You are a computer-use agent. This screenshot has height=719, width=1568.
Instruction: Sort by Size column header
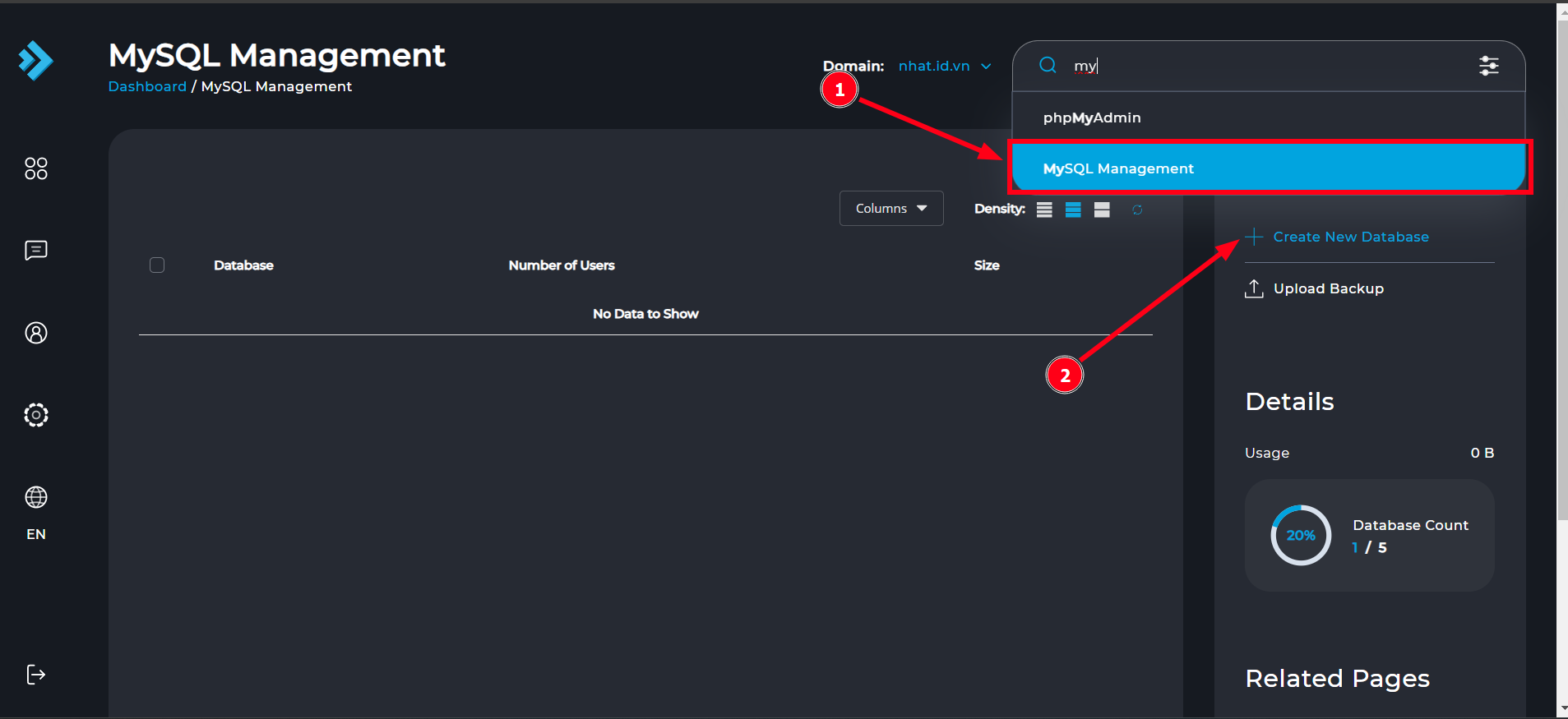point(987,265)
